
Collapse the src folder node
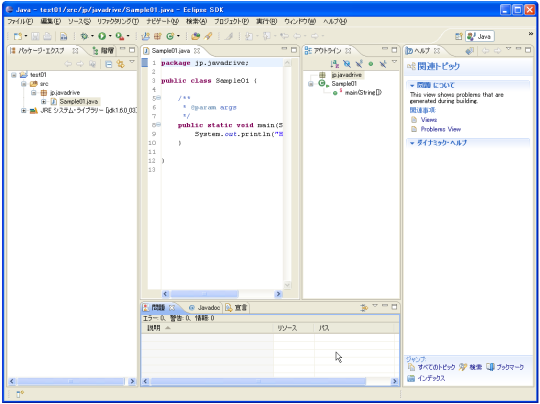[24, 84]
